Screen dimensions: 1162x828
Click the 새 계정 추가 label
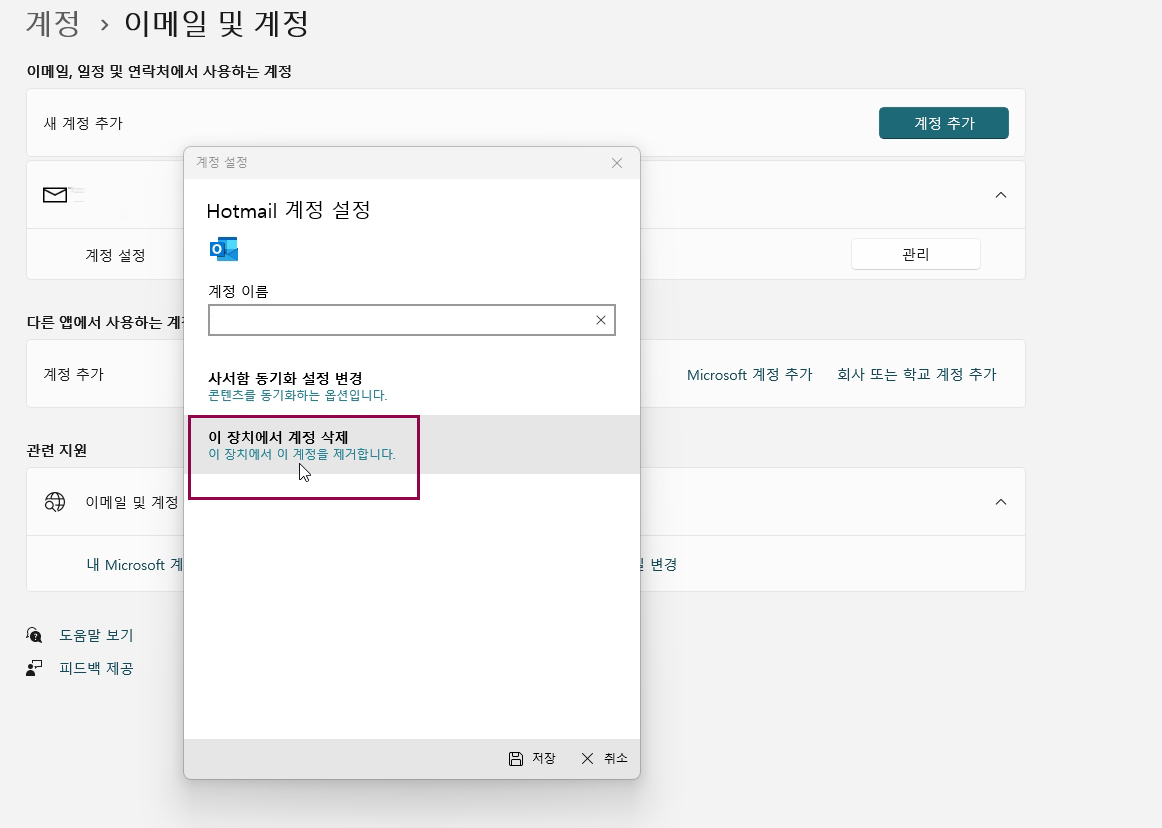point(83,123)
